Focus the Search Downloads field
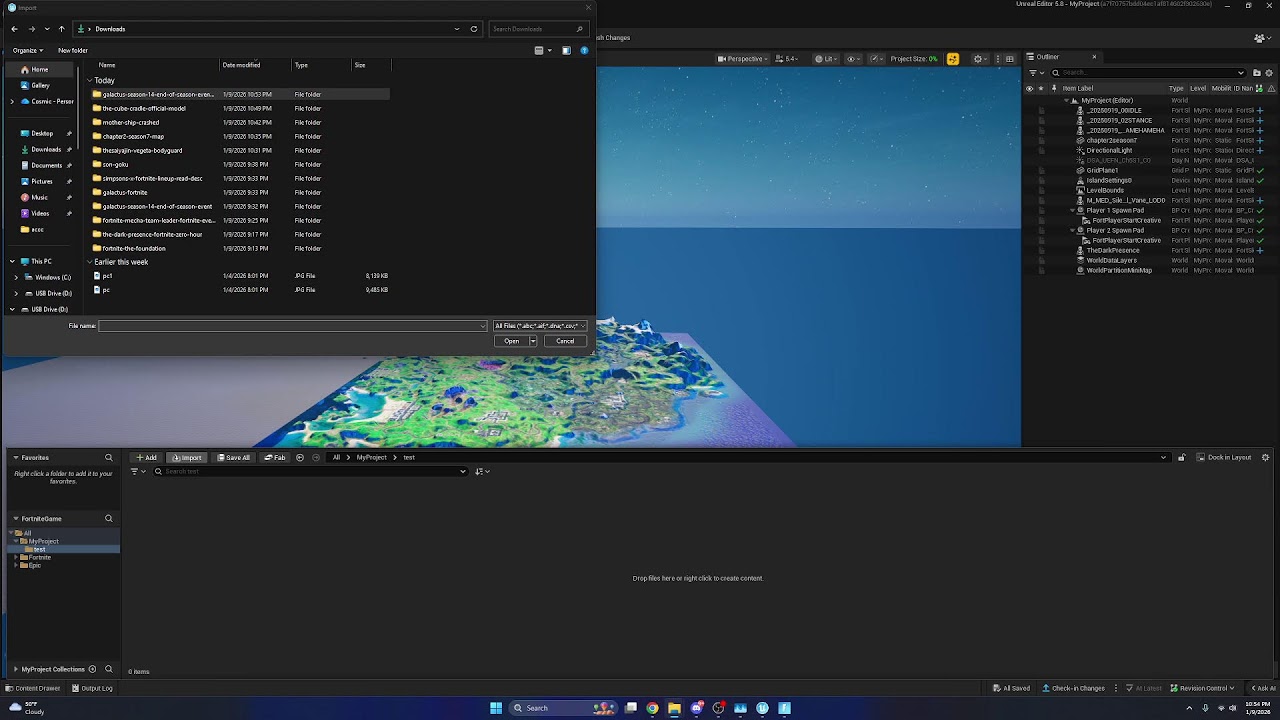Viewport: 1280px width, 720px height. coord(538,29)
